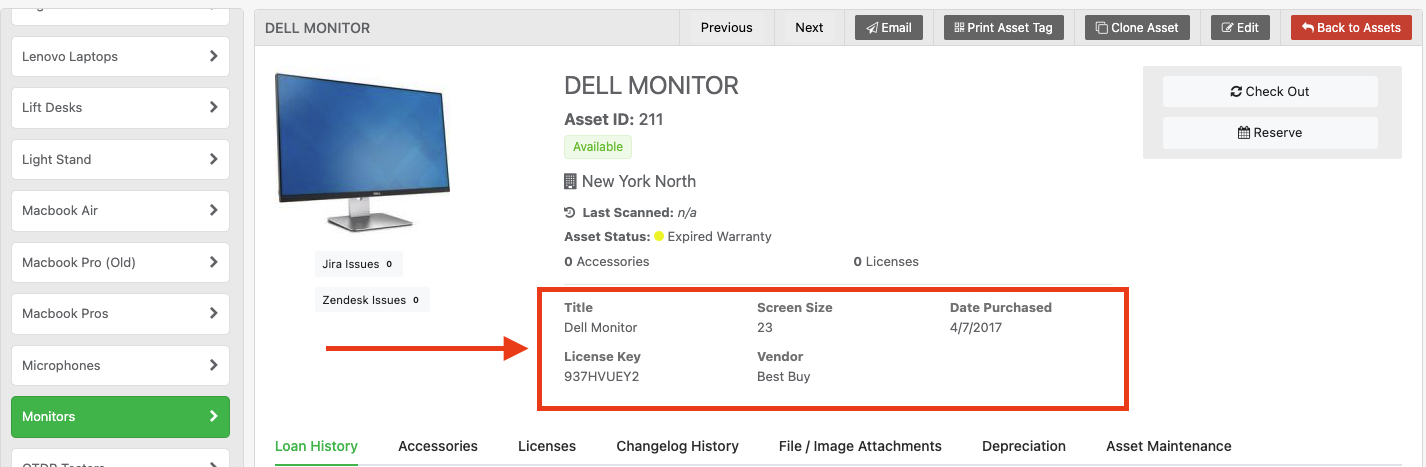Return via Back to Assets
Screen dimensions: 1426x467
coord(1351,28)
